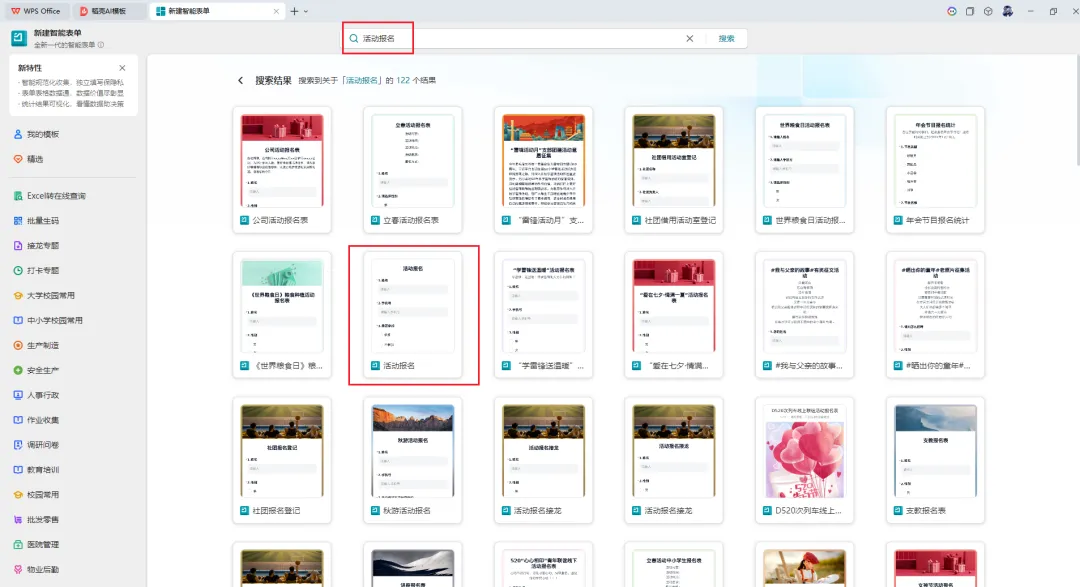
Task: Open 我的模板 in the sidebar
Action: [37, 134]
